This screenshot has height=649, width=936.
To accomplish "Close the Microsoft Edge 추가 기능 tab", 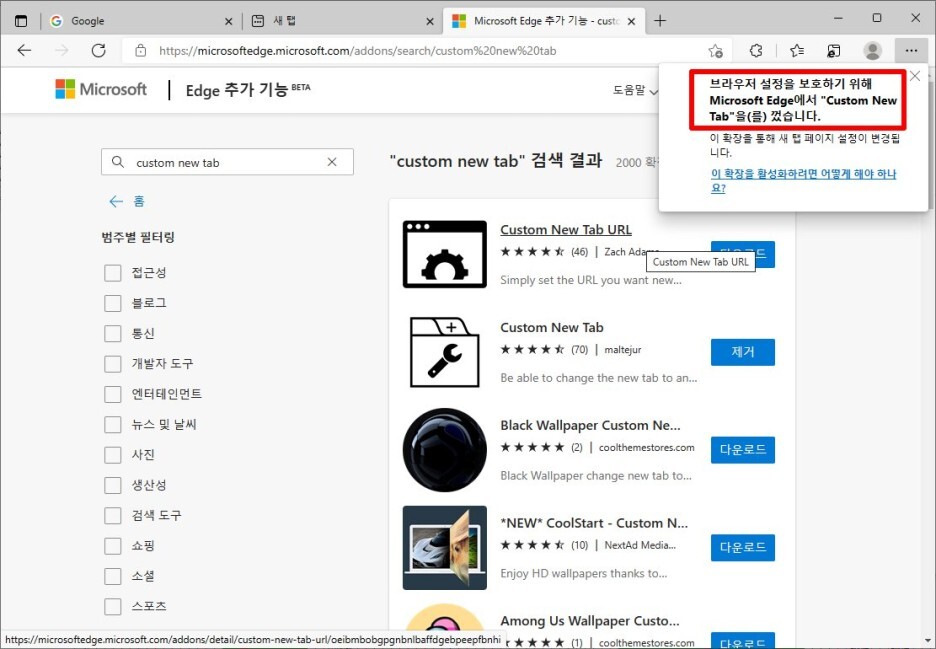I will (632, 21).
